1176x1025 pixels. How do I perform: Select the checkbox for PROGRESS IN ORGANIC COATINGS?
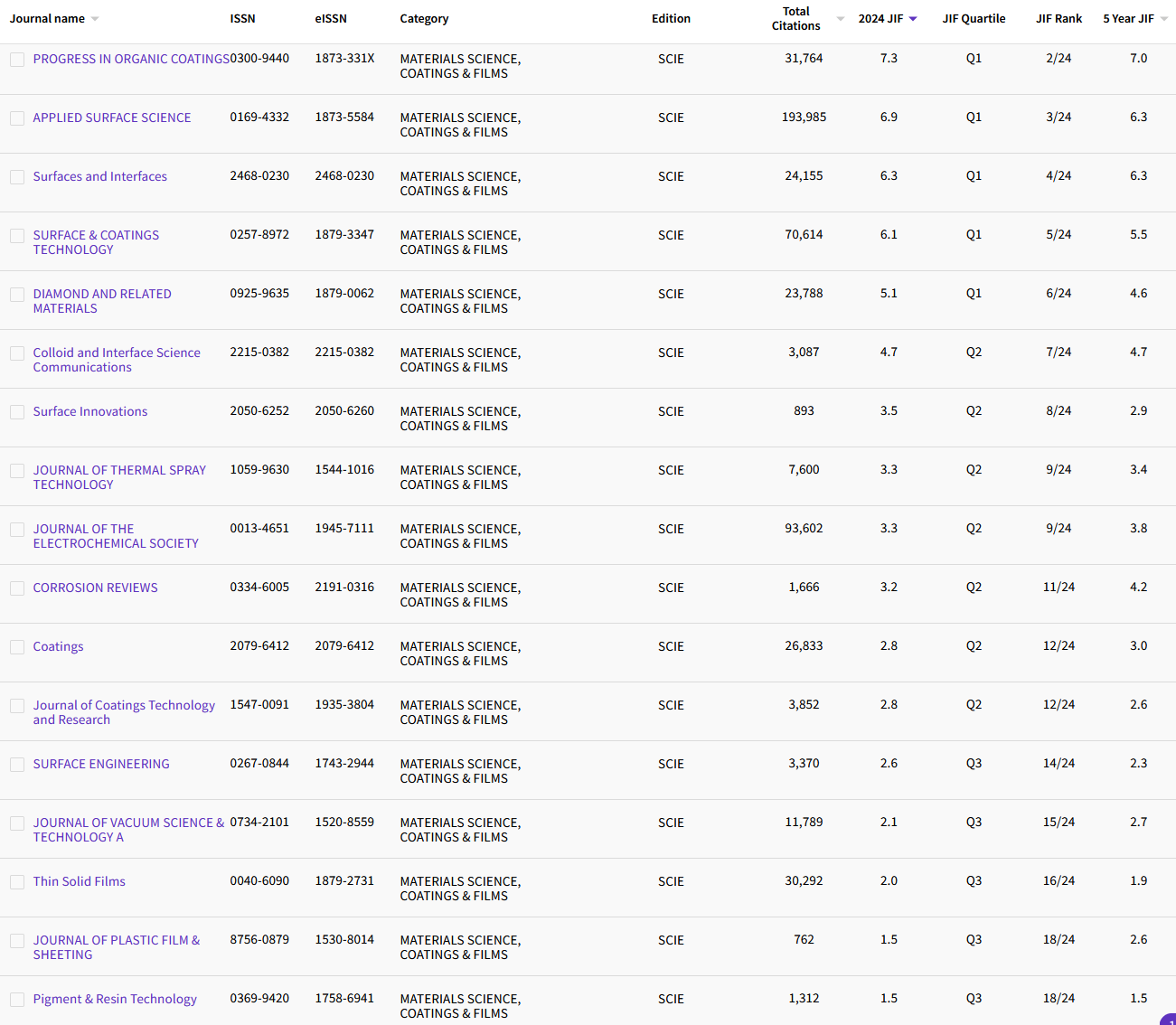pyautogui.click(x=17, y=60)
